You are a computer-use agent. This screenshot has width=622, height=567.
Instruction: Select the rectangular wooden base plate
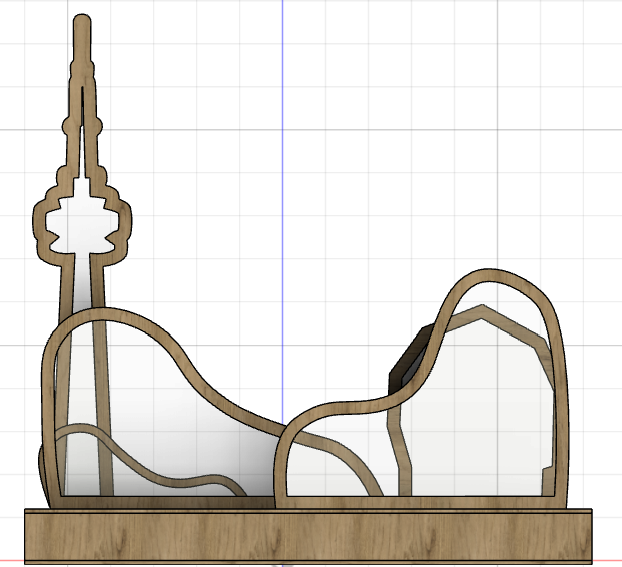tap(308, 536)
